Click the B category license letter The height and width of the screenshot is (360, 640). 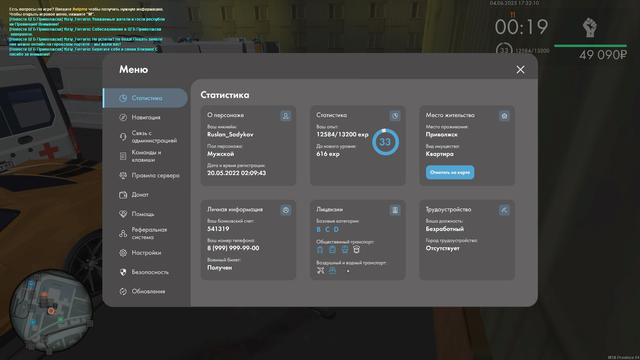[x=318, y=229]
